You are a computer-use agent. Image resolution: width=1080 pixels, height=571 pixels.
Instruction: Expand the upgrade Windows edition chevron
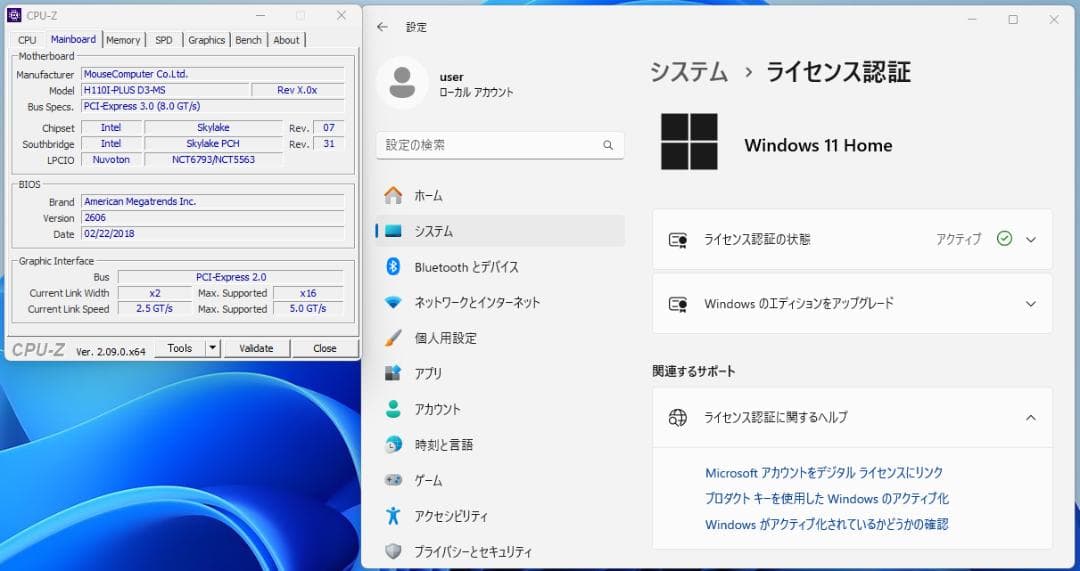coord(1030,304)
